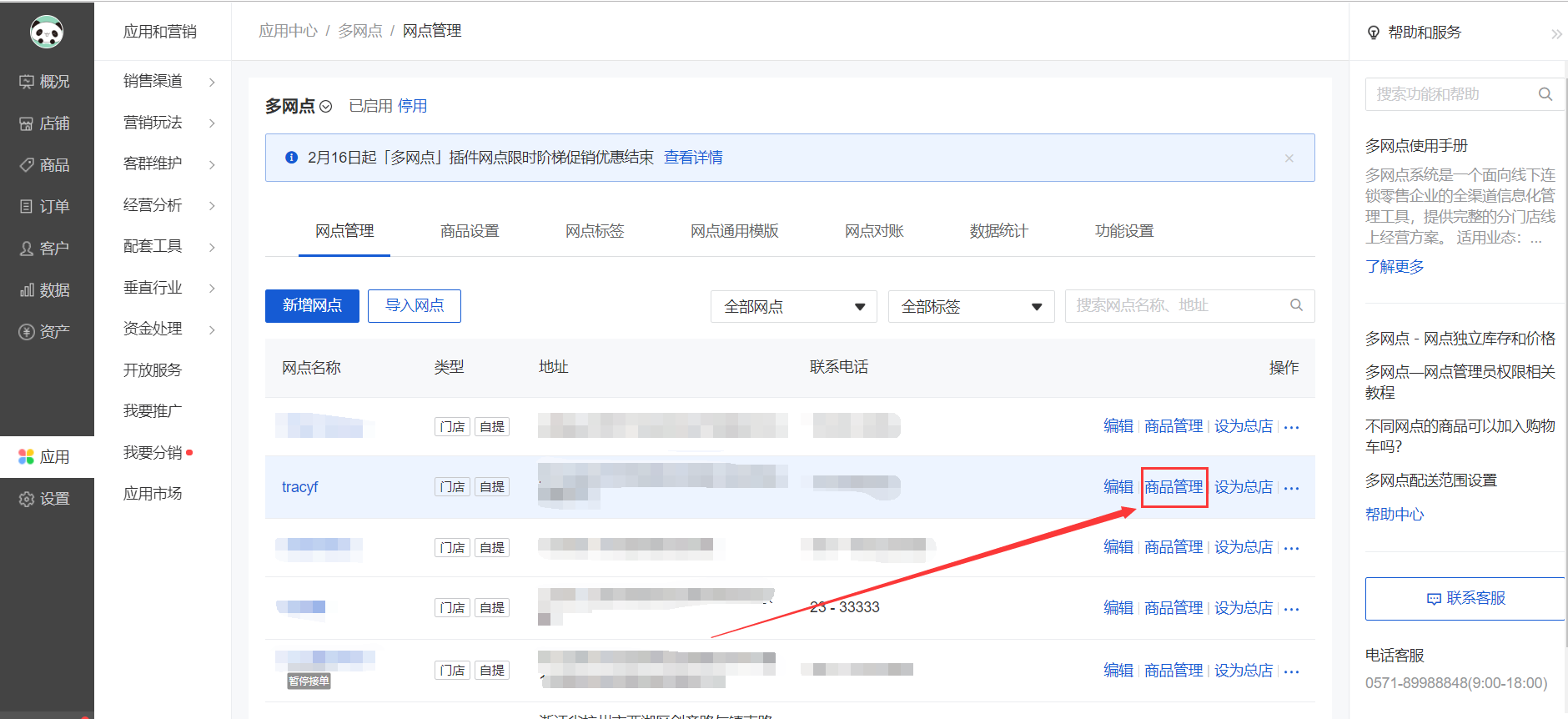
Task: Go to 多网点 breadcrumb
Action: [x=360, y=31]
